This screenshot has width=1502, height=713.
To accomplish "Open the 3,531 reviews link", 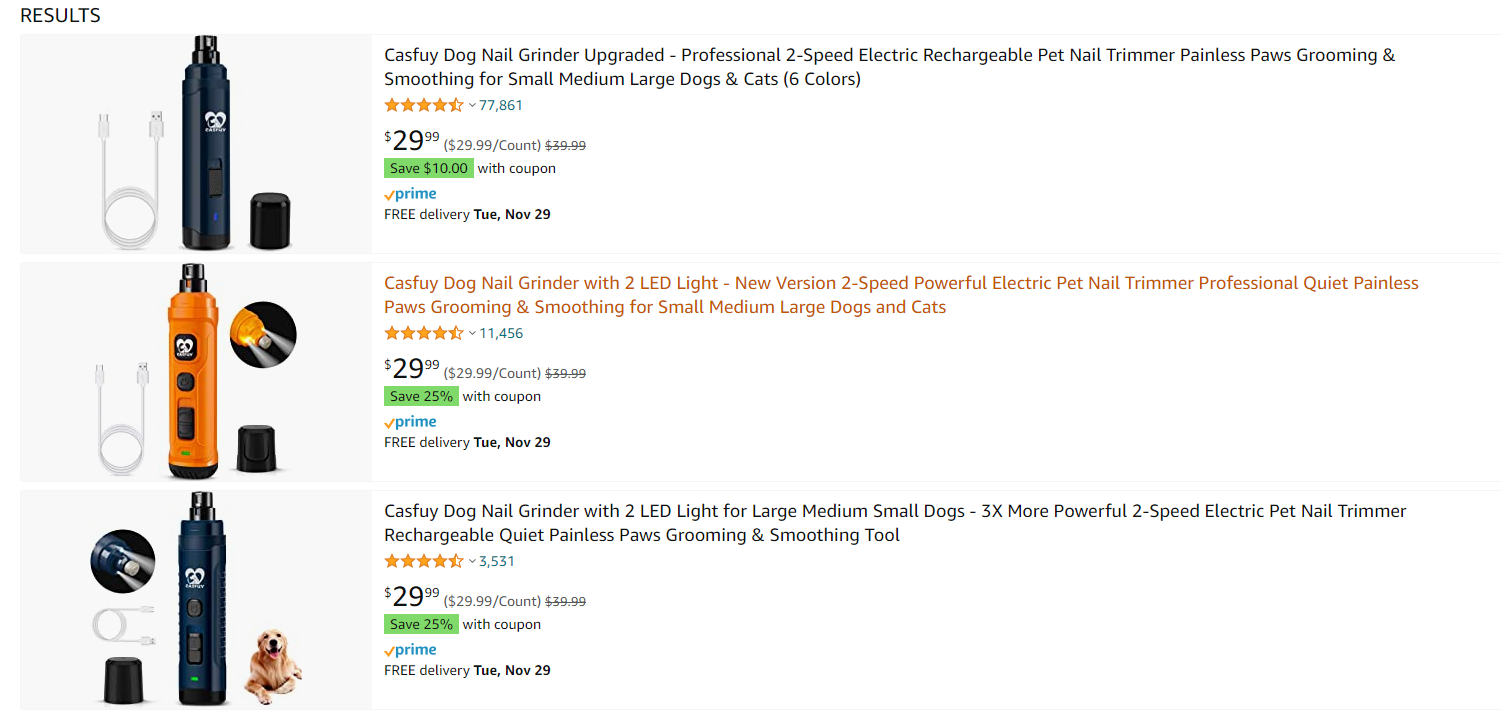I will tap(497, 561).
